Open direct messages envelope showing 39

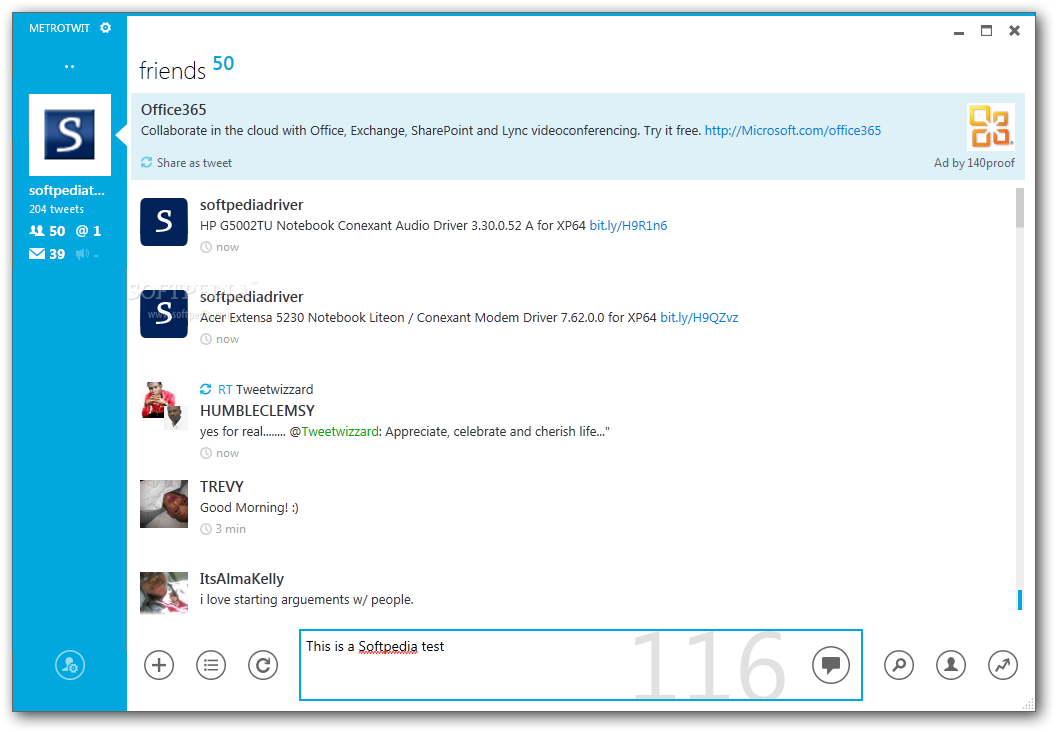point(47,254)
